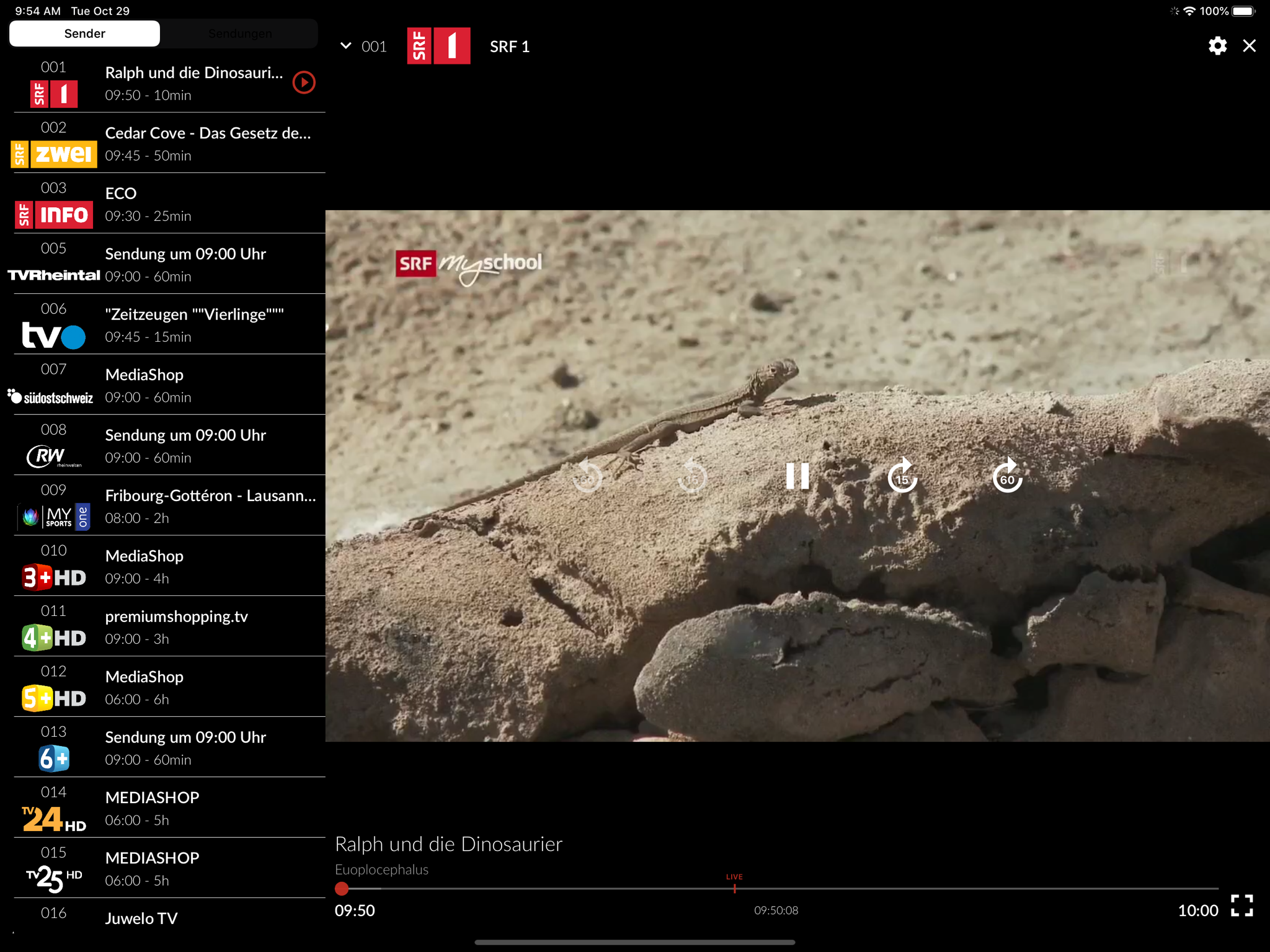Click the red playback position scrubber
Screen dimensions: 1270x952
342,889
